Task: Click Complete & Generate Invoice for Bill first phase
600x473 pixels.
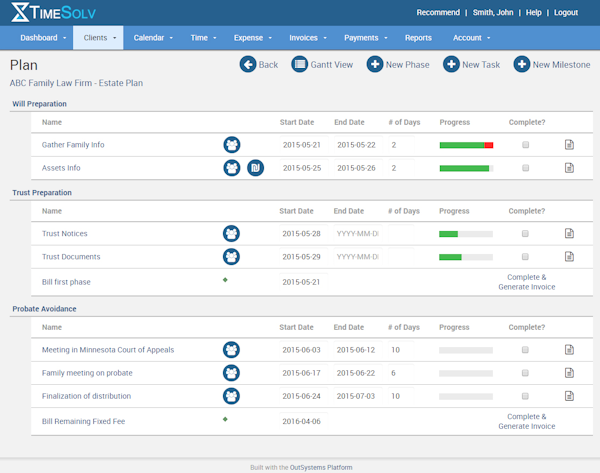Action: (x=526, y=282)
